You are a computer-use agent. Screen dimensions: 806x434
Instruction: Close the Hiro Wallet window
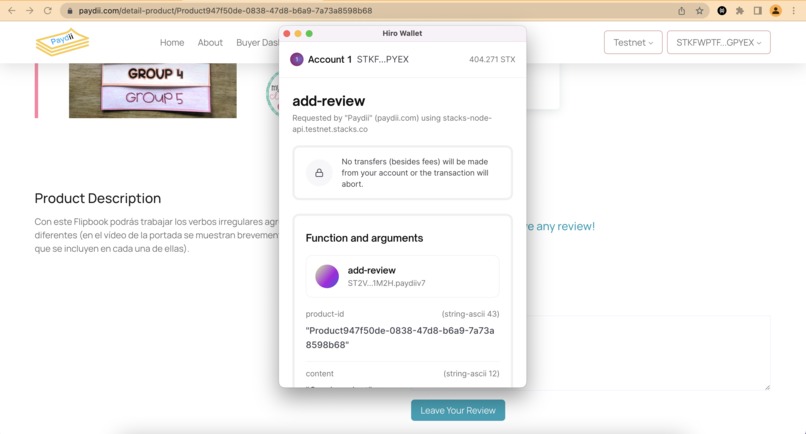(287, 33)
